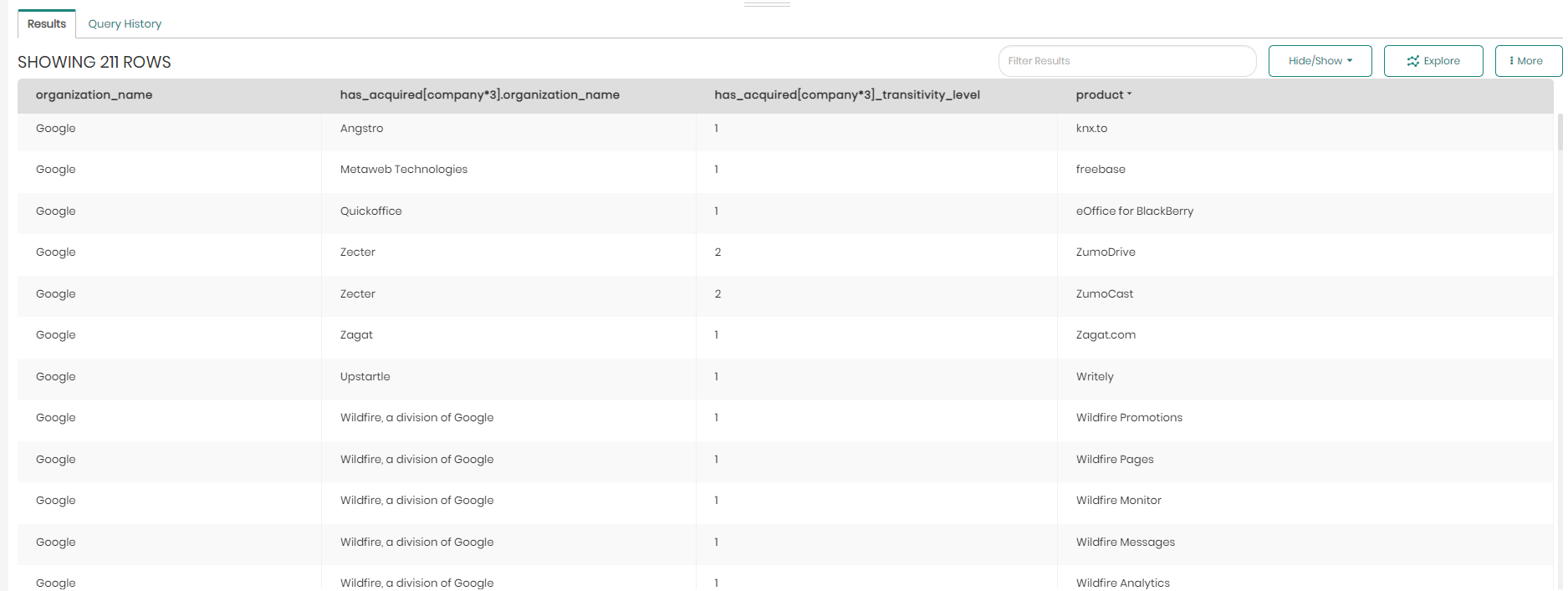Open the Hide/Show dropdown
This screenshot has height=591, width=1568.
coord(1320,61)
